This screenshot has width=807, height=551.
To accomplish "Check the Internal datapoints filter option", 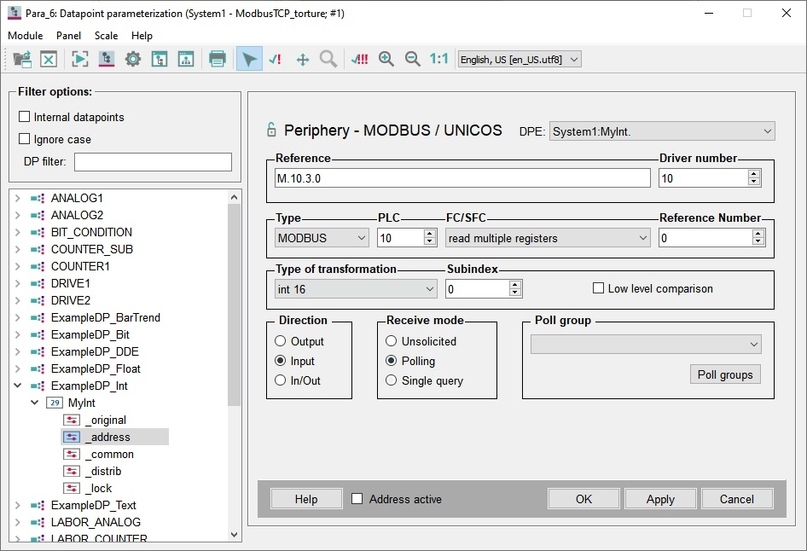I will (x=24, y=117).
